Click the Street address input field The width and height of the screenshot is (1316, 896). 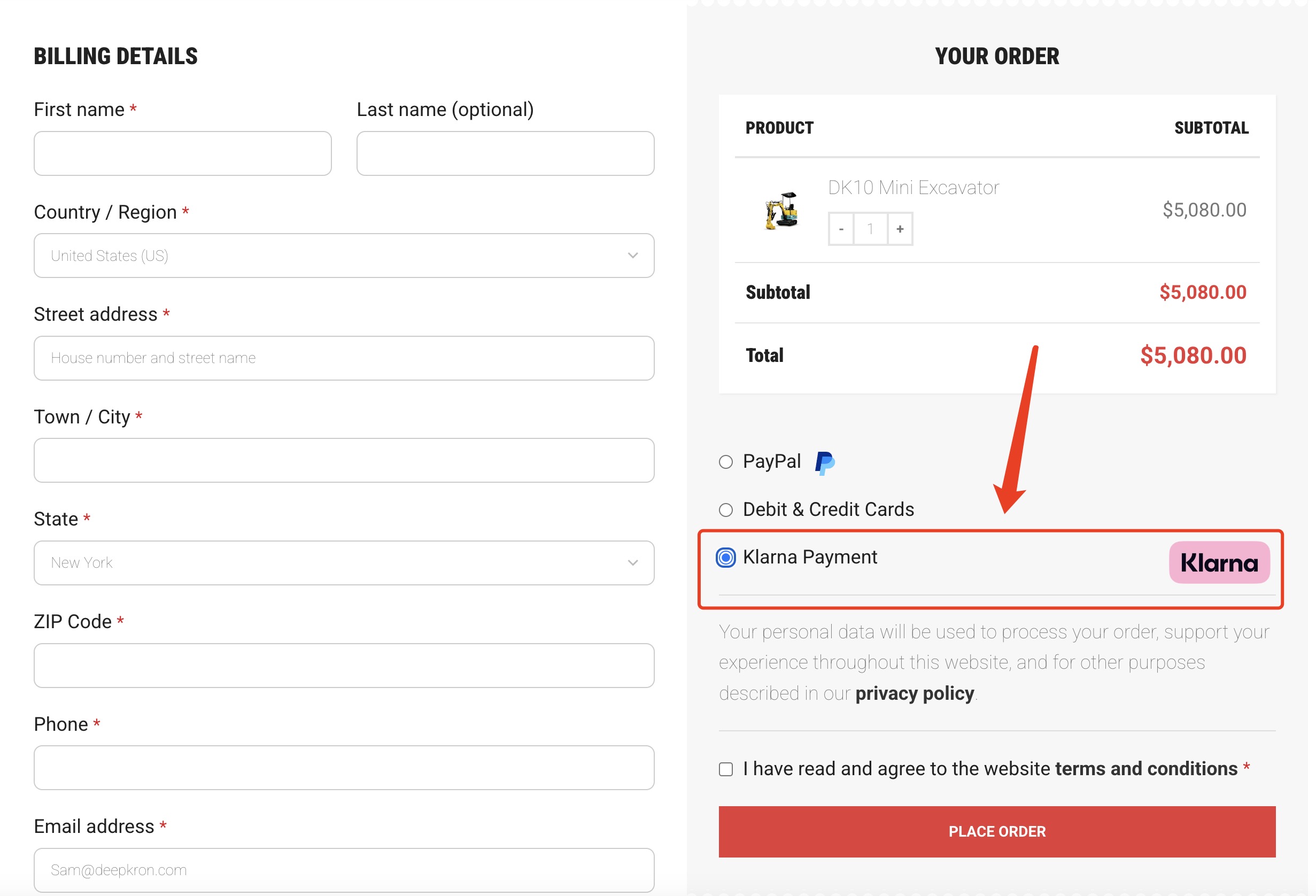[x=344, y=358]
